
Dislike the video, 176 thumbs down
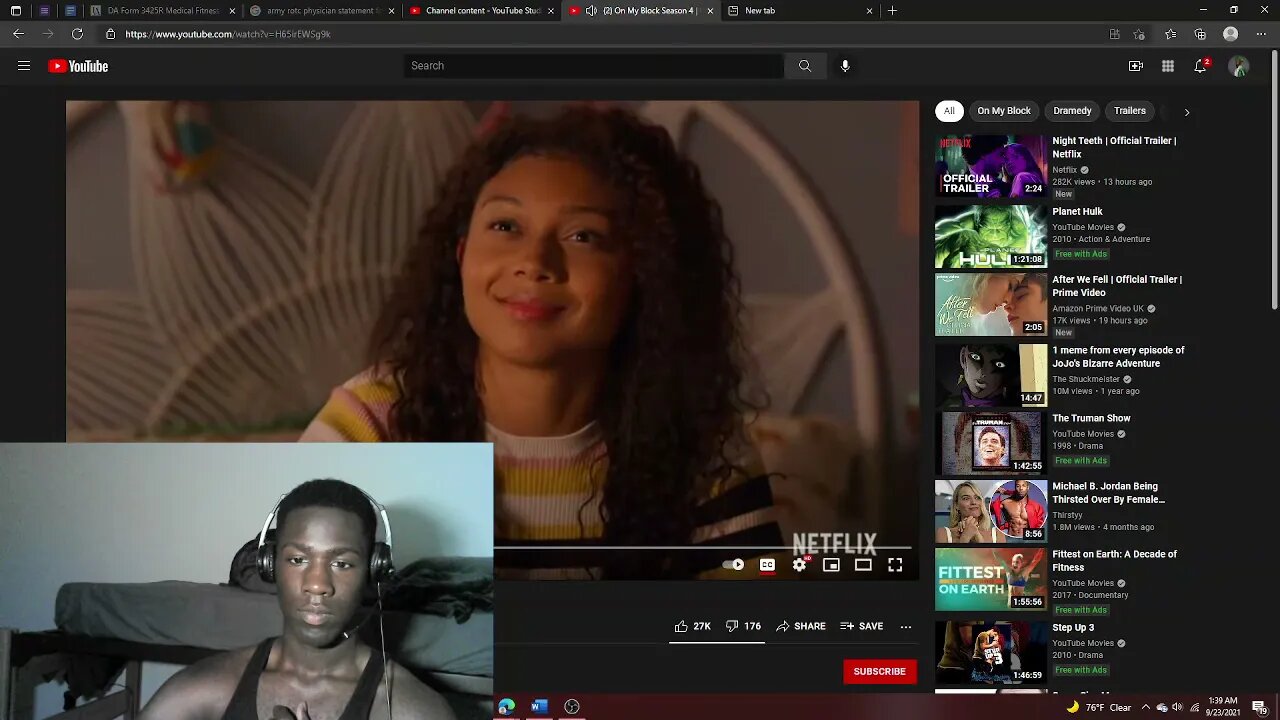coord(743,626)
